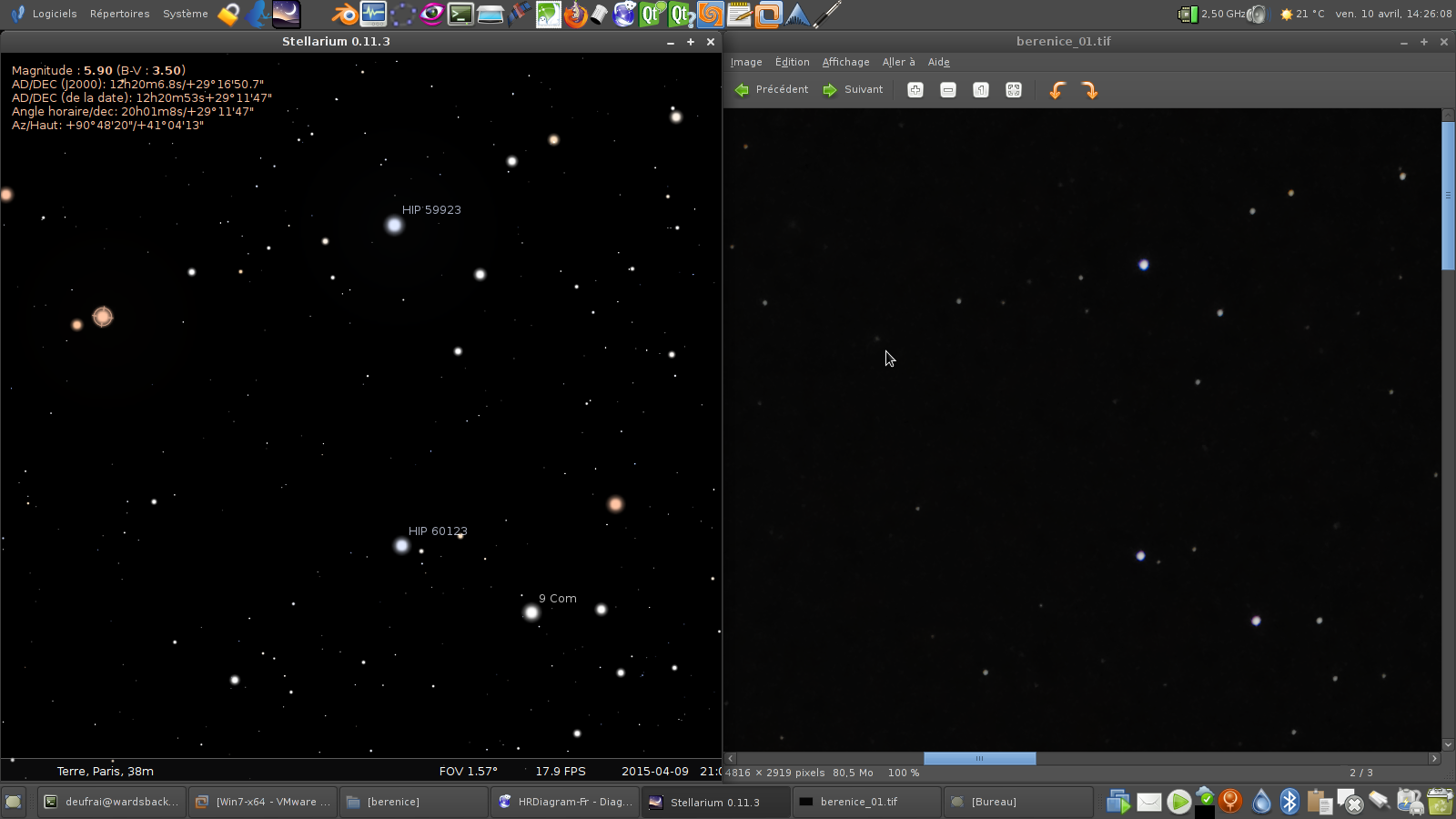Click the Terre, Paris, 38m location text
The width and height of the screenshot is (1456, 819).
(x=106, y=771)
